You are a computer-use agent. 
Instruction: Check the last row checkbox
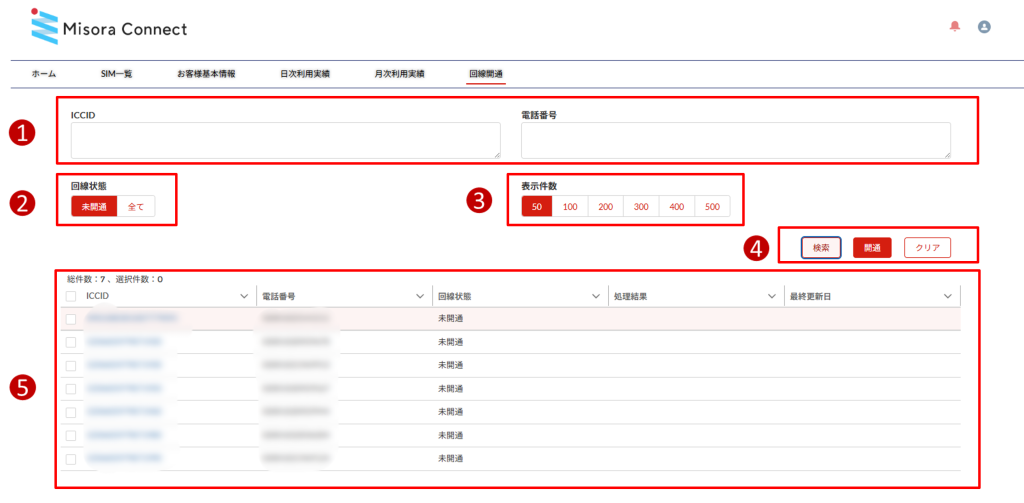70,459
